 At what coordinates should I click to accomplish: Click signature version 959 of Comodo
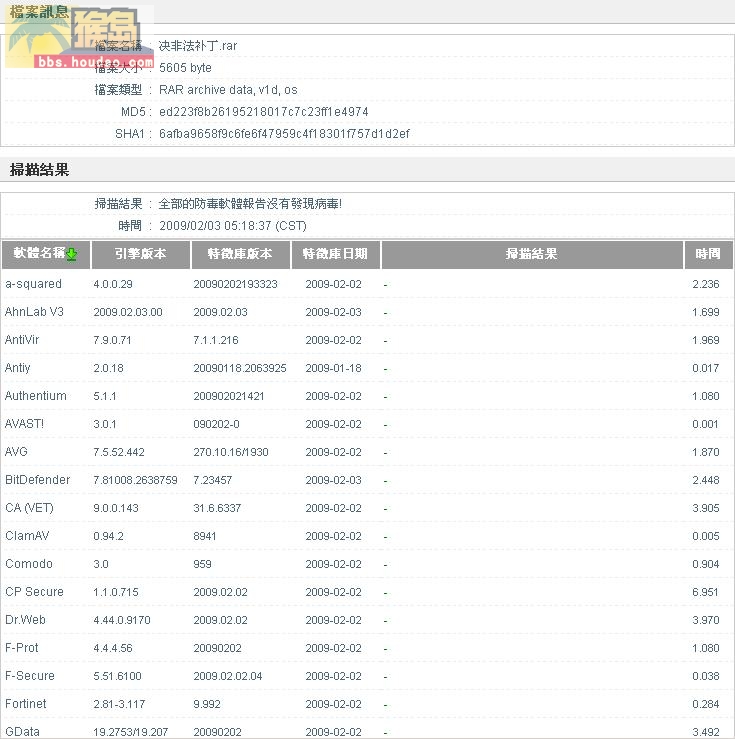click(x=202, y=564)
